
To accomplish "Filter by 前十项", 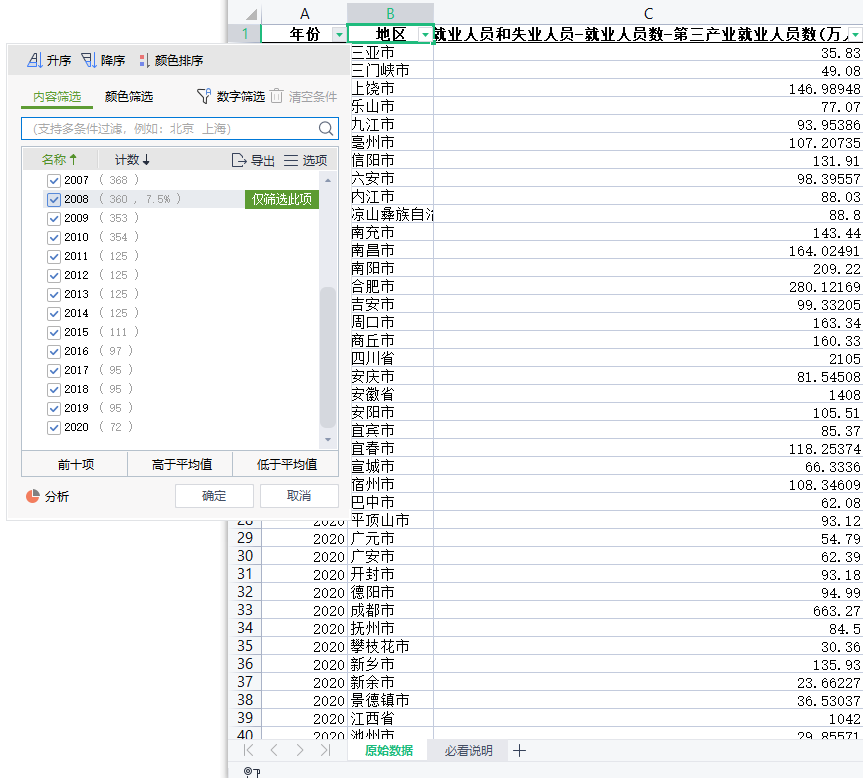I will point(75,464).
